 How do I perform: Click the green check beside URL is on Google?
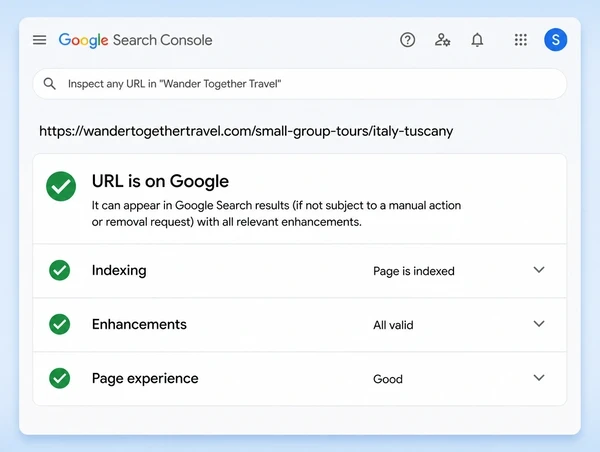pos(61,186)
